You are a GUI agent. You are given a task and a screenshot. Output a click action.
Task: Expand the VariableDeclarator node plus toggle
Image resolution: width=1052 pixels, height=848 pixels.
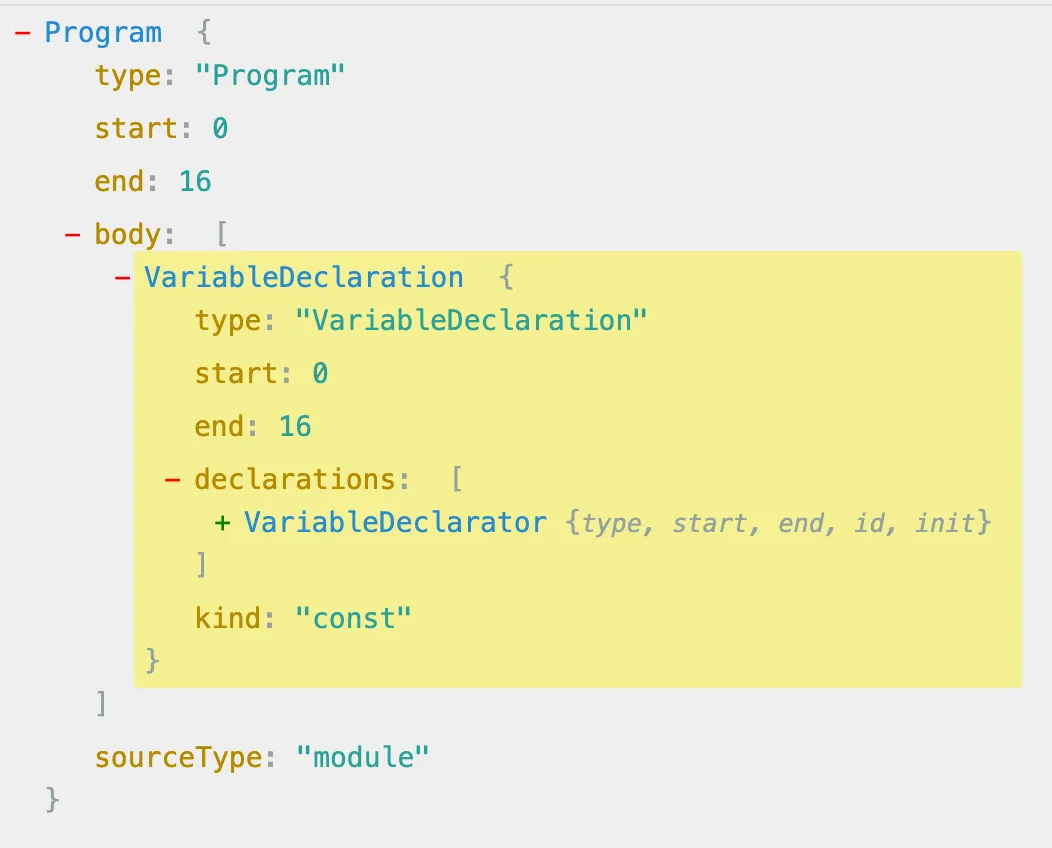pyautogui.click(x=222, y=522)
